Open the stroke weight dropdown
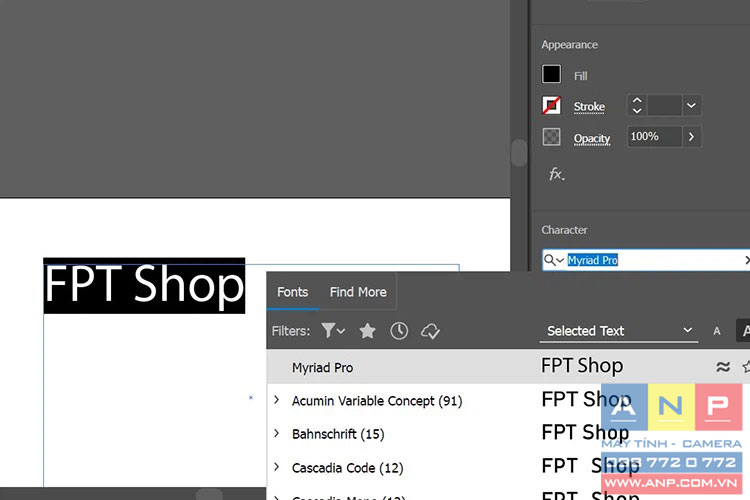The width and height of the screenshot is (750, 500). point(691,106)
